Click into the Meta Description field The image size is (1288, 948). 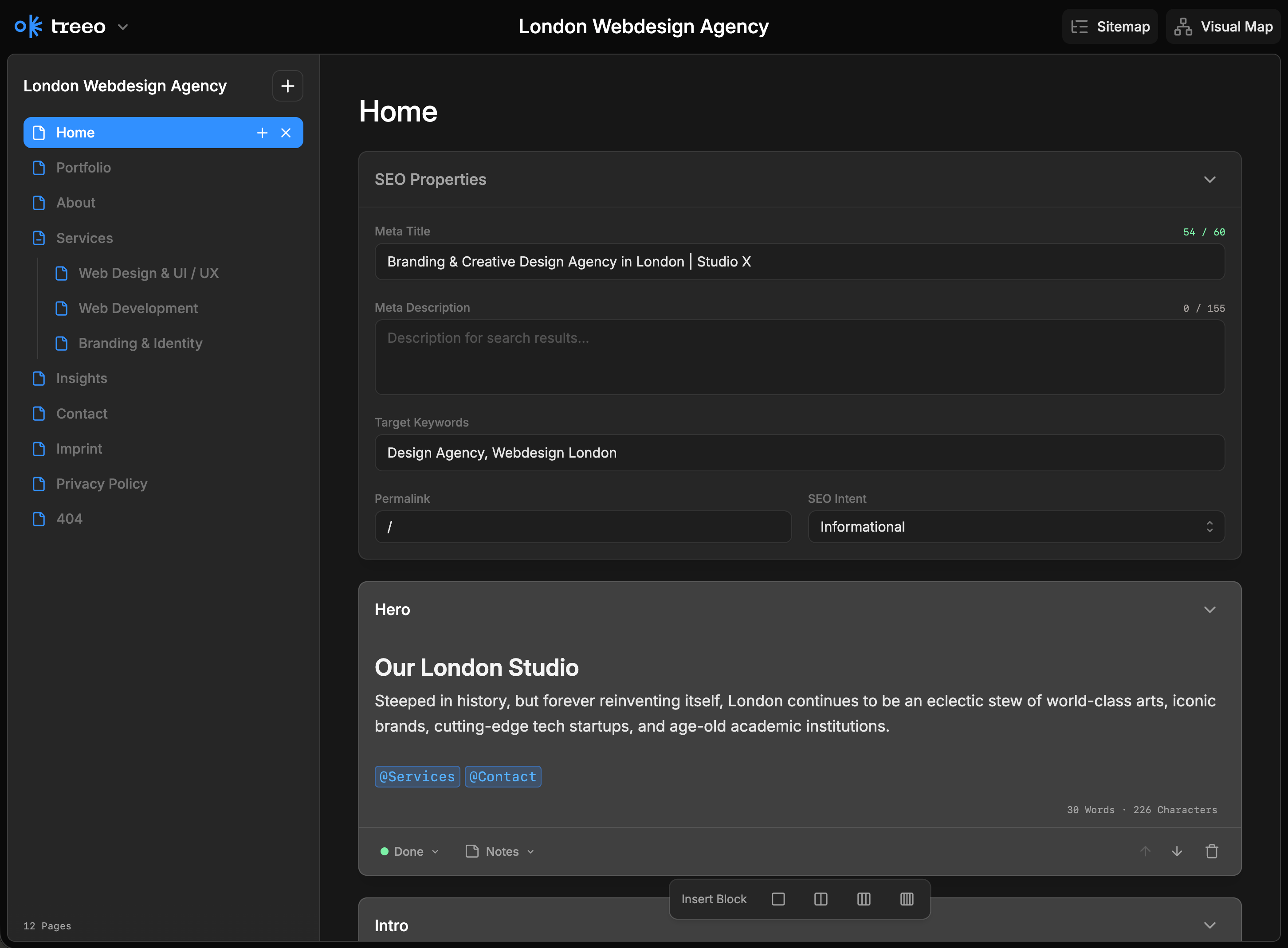coord(799,356)
